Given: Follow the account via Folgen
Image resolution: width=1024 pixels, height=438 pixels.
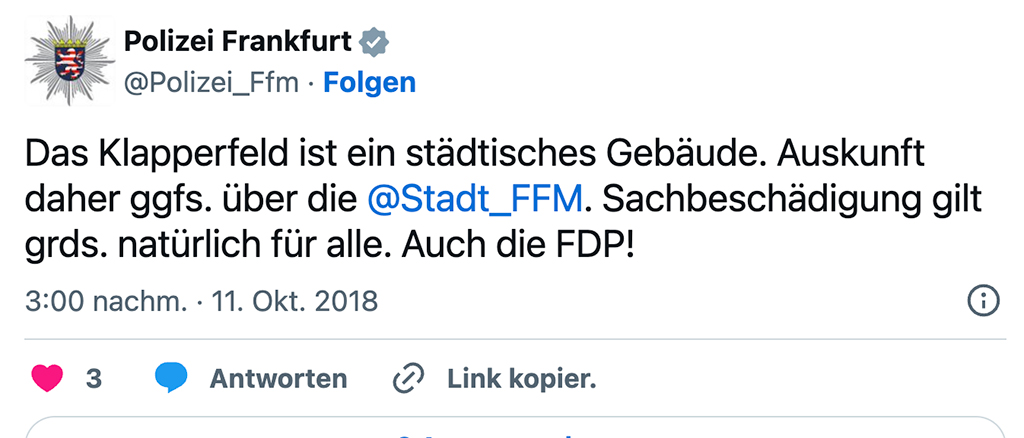Looking at the screenshot, I should click(369, 82).
